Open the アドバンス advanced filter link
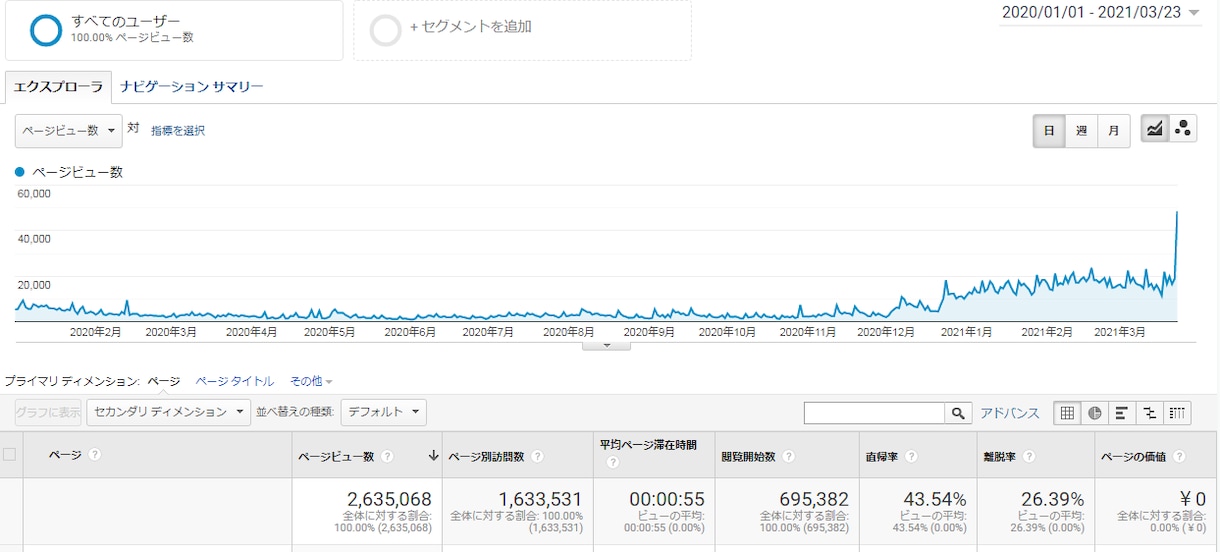Screen dimensions: 1220x552 click(1009, 413)
